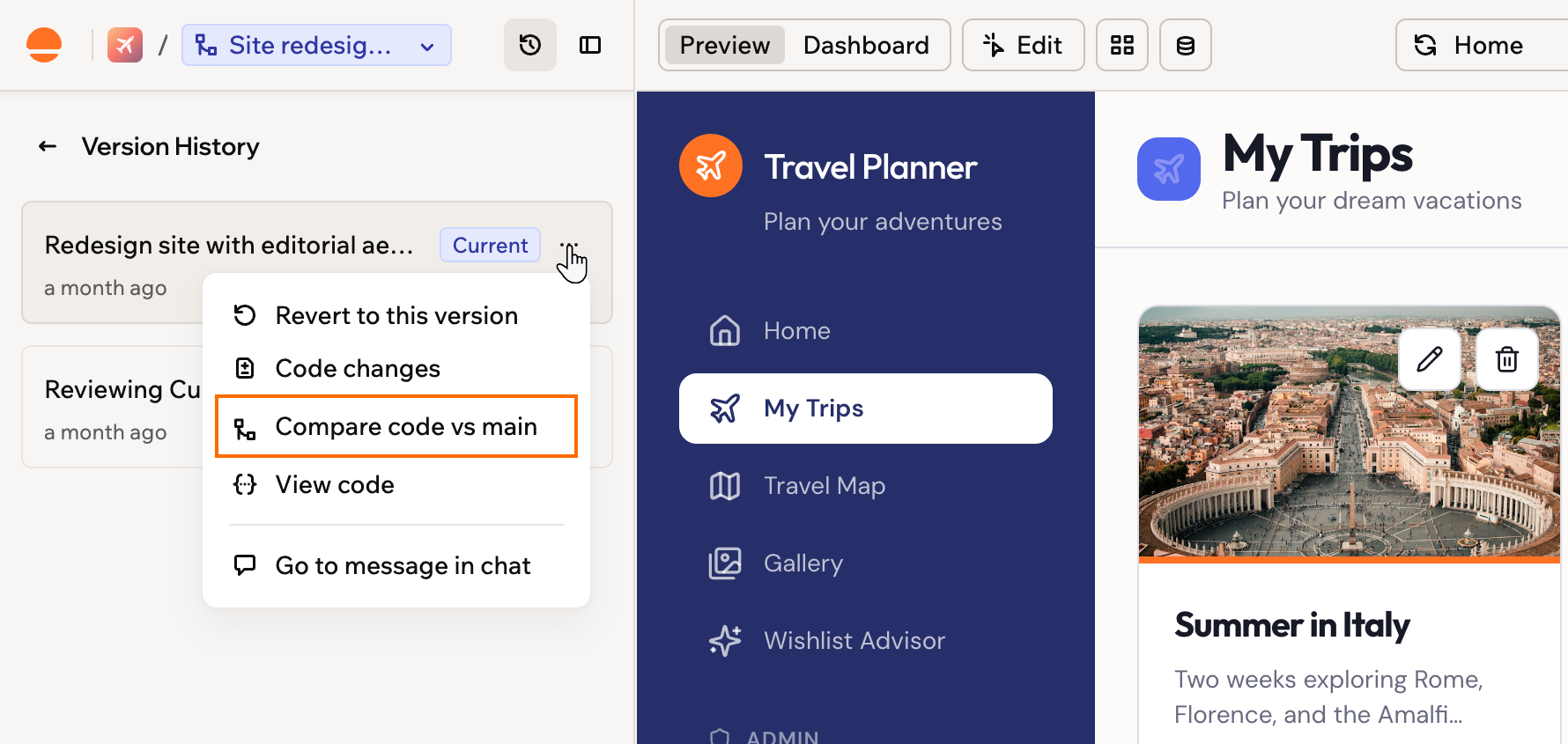Open the database icon in toolbar
Image resolution: width=1568 pixels, height=744 pixels.
coord(1185,45)
